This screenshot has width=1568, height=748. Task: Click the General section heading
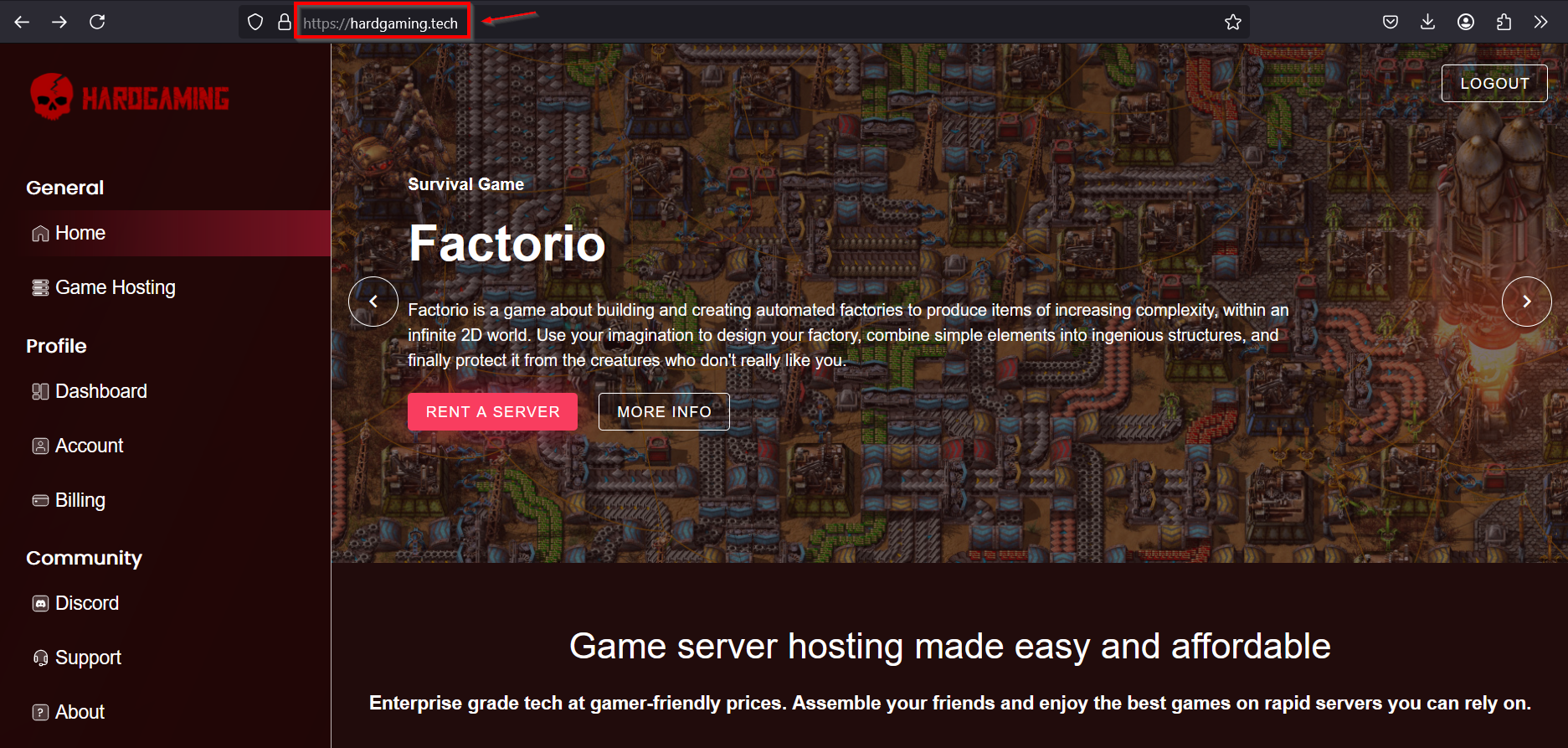pyautogui.click(x=65, y=188)
